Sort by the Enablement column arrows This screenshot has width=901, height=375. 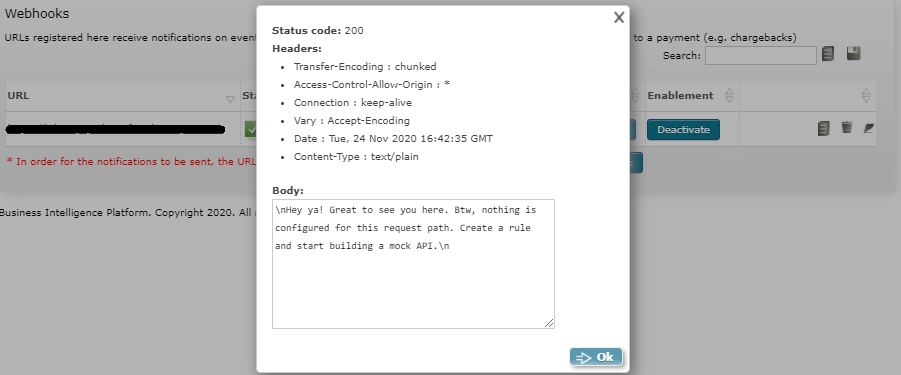click(x=729, y=96)
